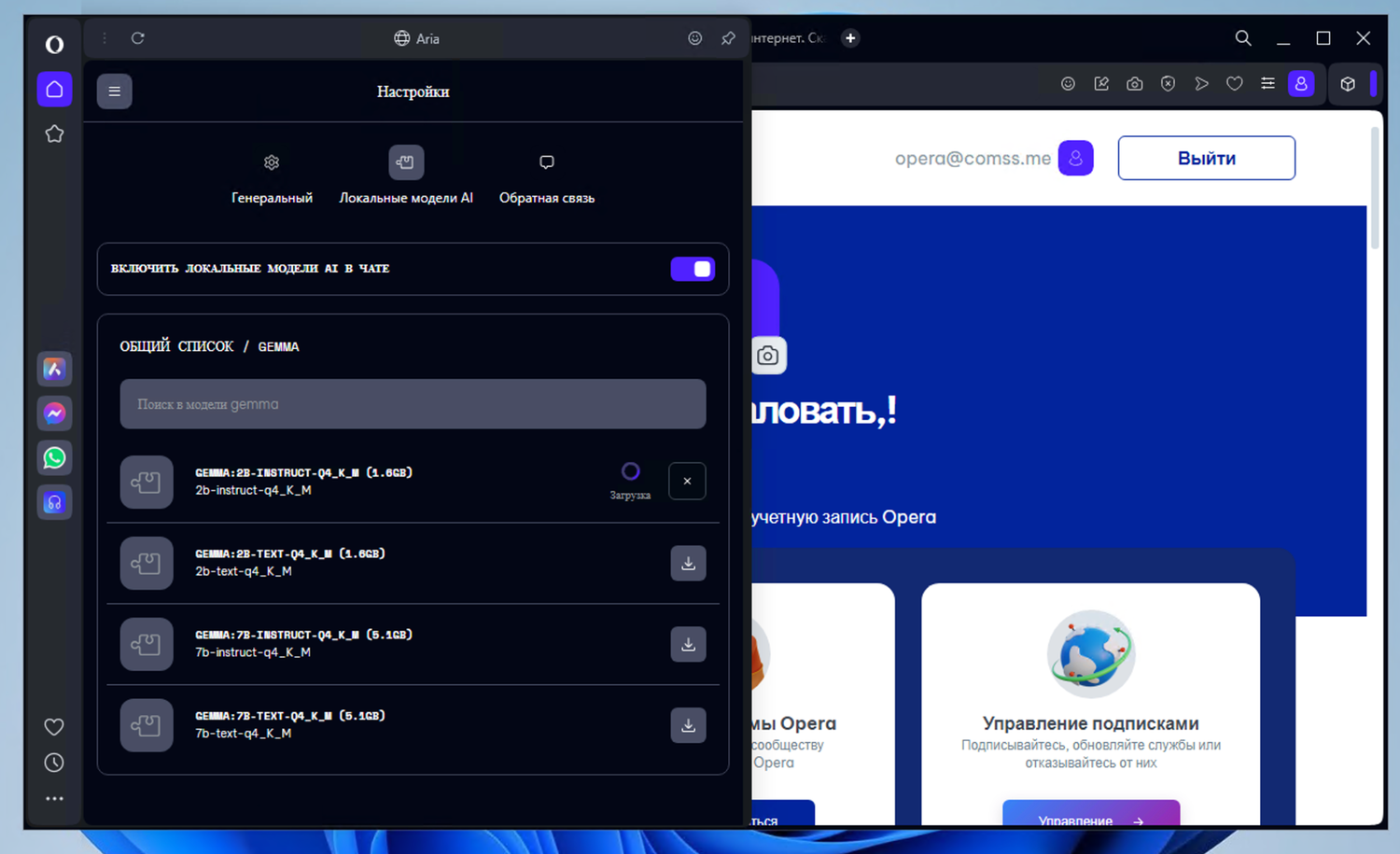Image resolution: width=1400 pixels, height=854 pixels.
Task: Download the gemma:7b-instruct-q4_K_M model
Action: [x=688, y=644]
